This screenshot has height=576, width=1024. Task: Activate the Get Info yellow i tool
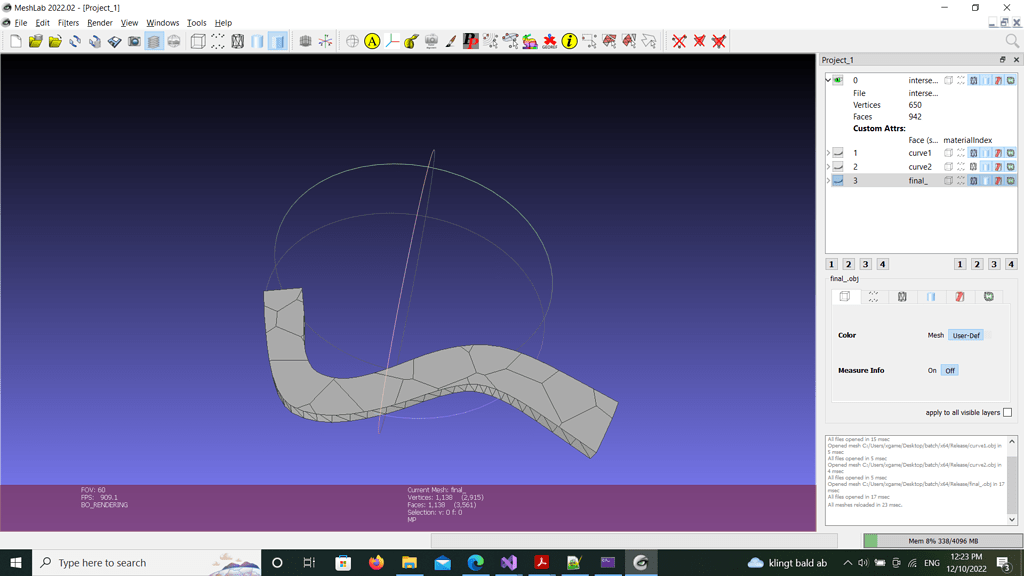pos(569,41)
